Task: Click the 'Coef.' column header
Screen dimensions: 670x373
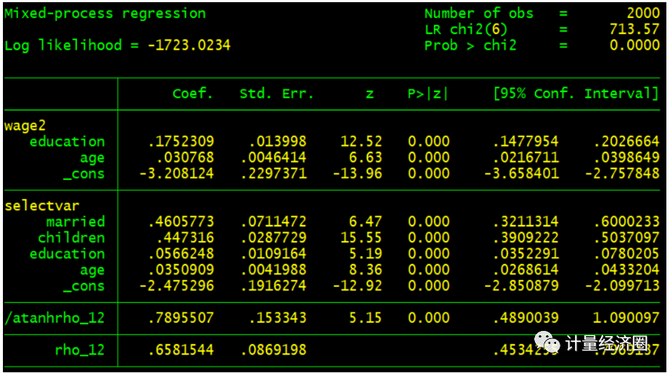Action: (192, 94)
